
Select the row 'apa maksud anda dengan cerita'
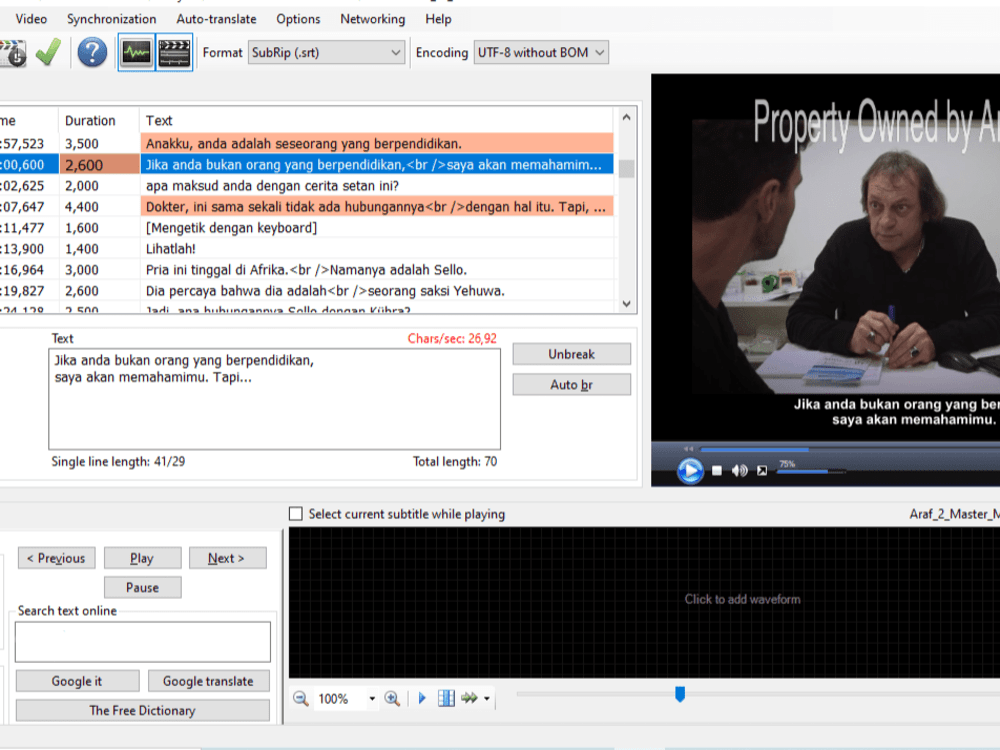pos(307,186)
